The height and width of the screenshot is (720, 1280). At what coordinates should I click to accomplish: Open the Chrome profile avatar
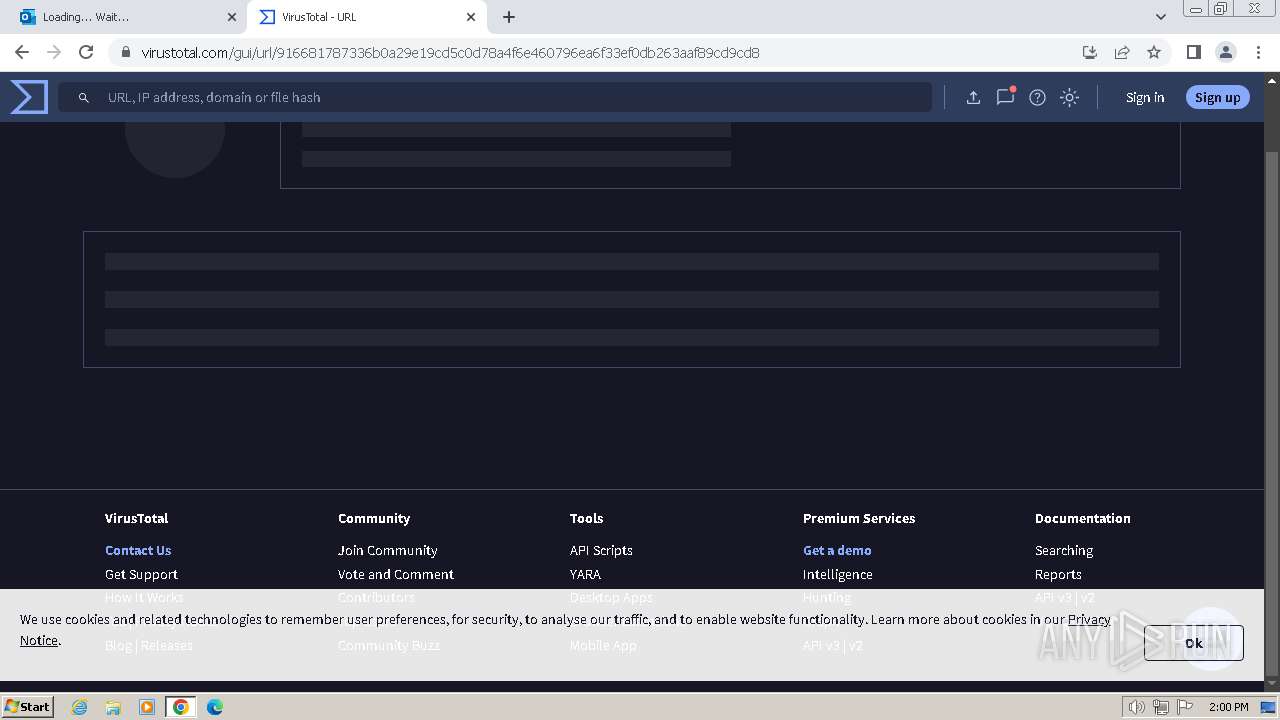click(x=1225, y=52)
